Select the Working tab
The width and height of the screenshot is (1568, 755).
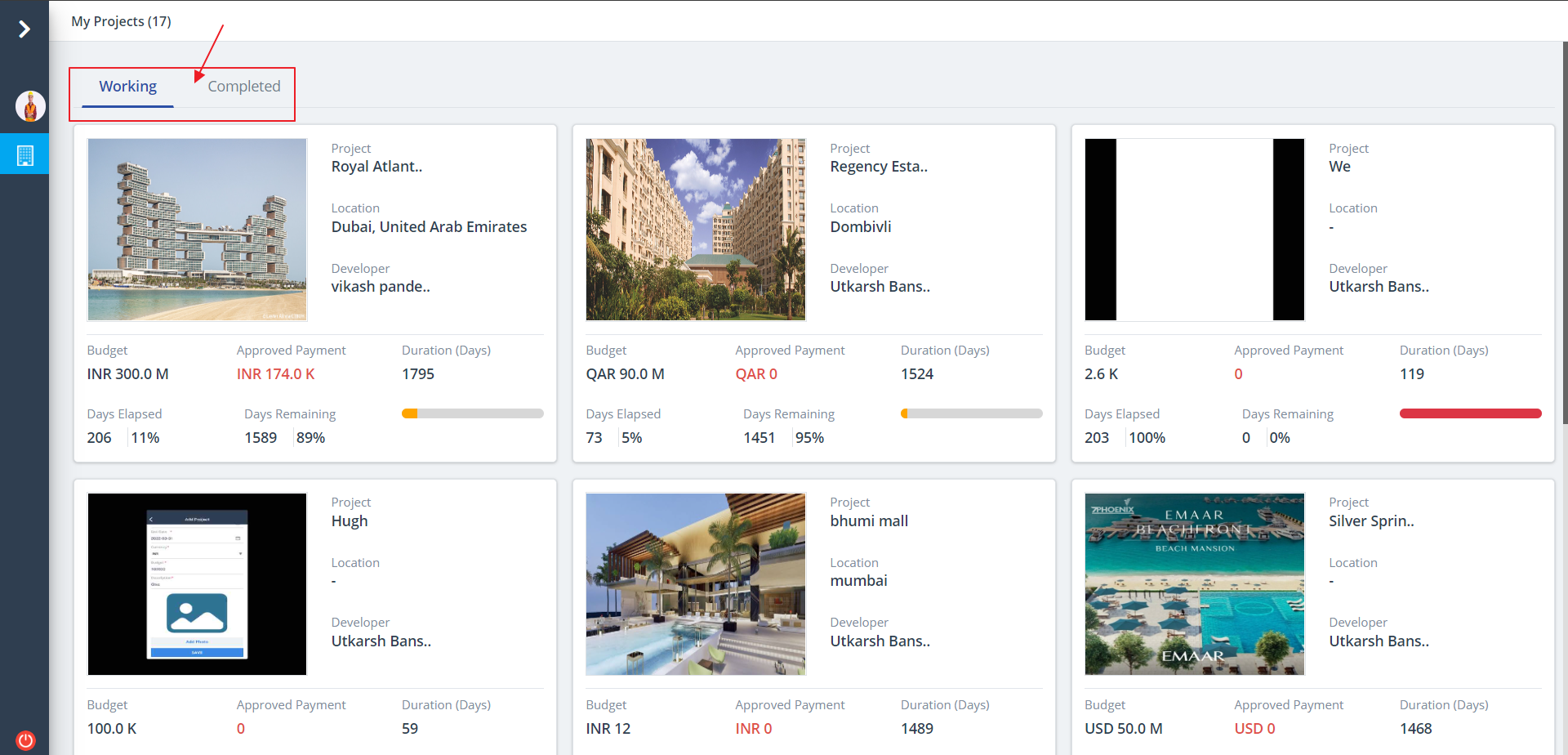click(x=128, y=87)
